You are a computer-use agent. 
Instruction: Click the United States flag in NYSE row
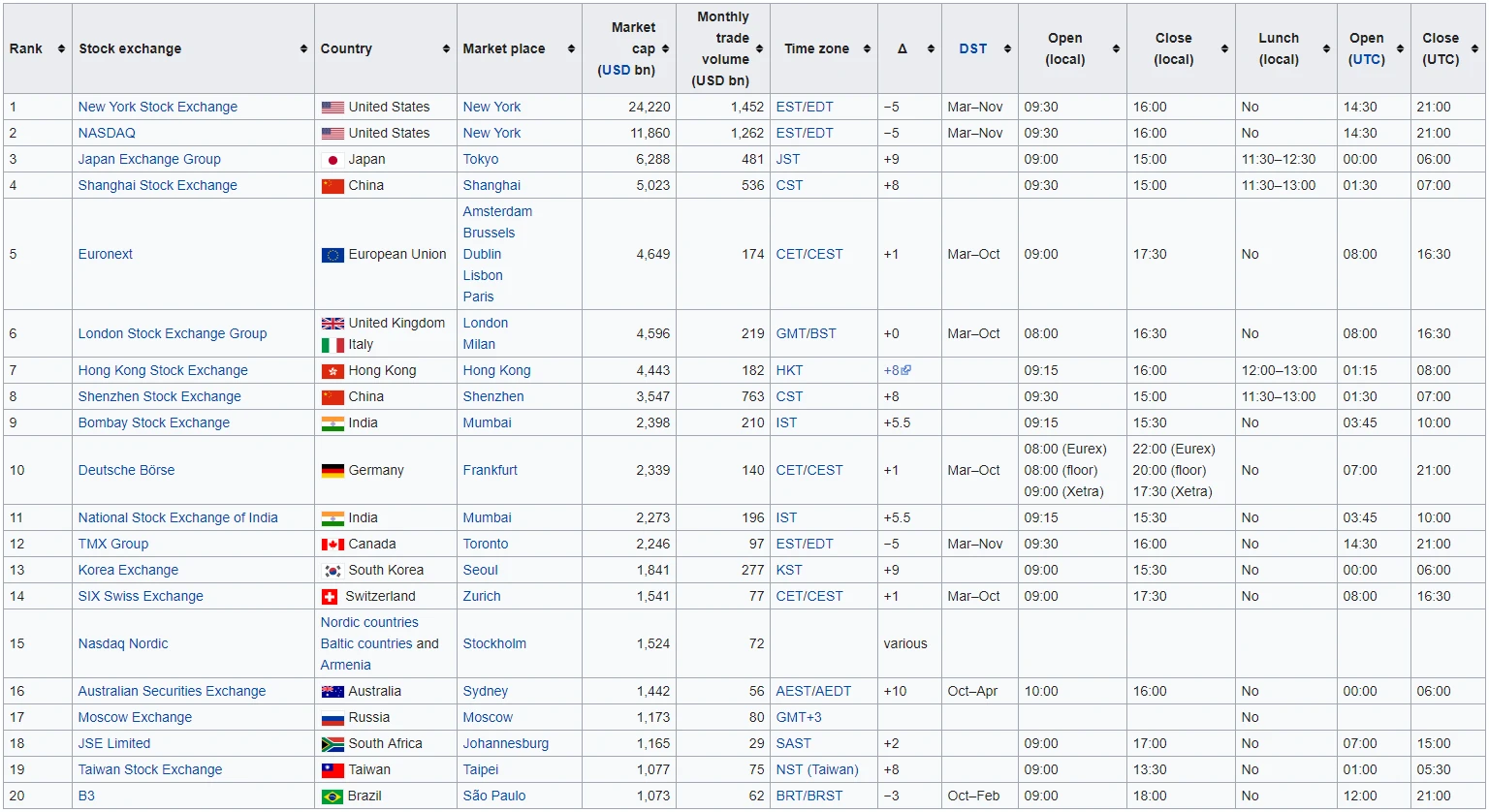[x=333, y=108]
